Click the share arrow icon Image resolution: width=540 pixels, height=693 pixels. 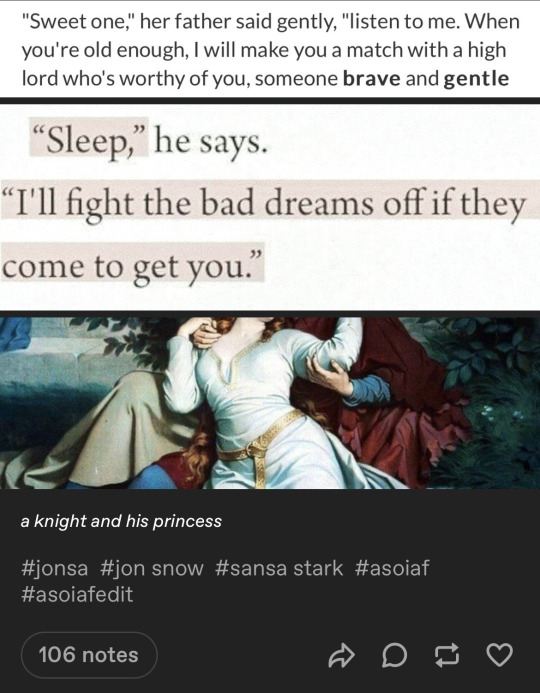pos(341,655)
